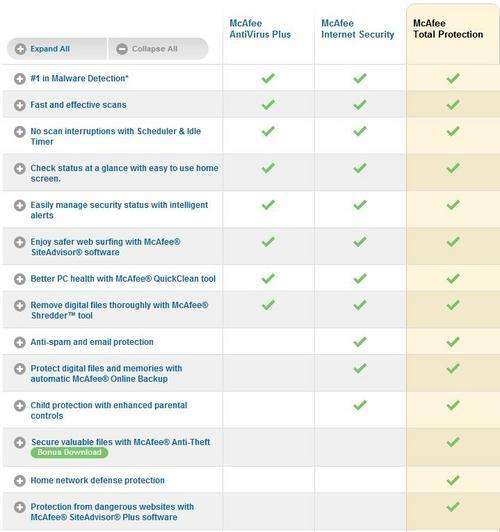500x532 pixels.
Task: Click plus icon beside Home network defense protection
Action: [x=20, y=481]
